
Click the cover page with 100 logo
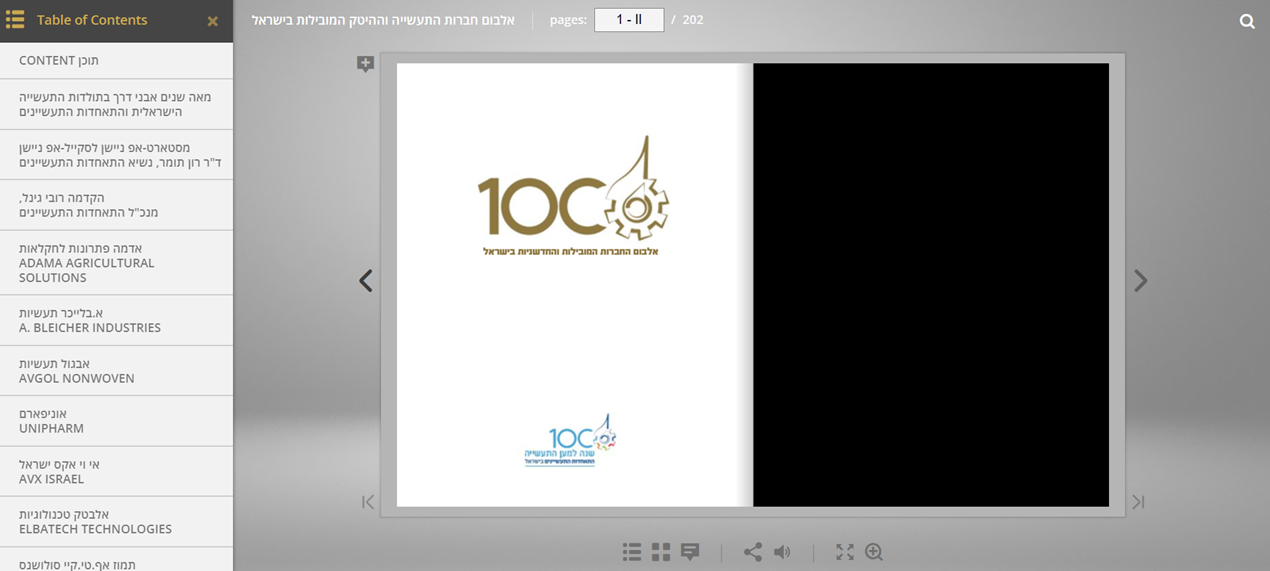tap(573, 285)
